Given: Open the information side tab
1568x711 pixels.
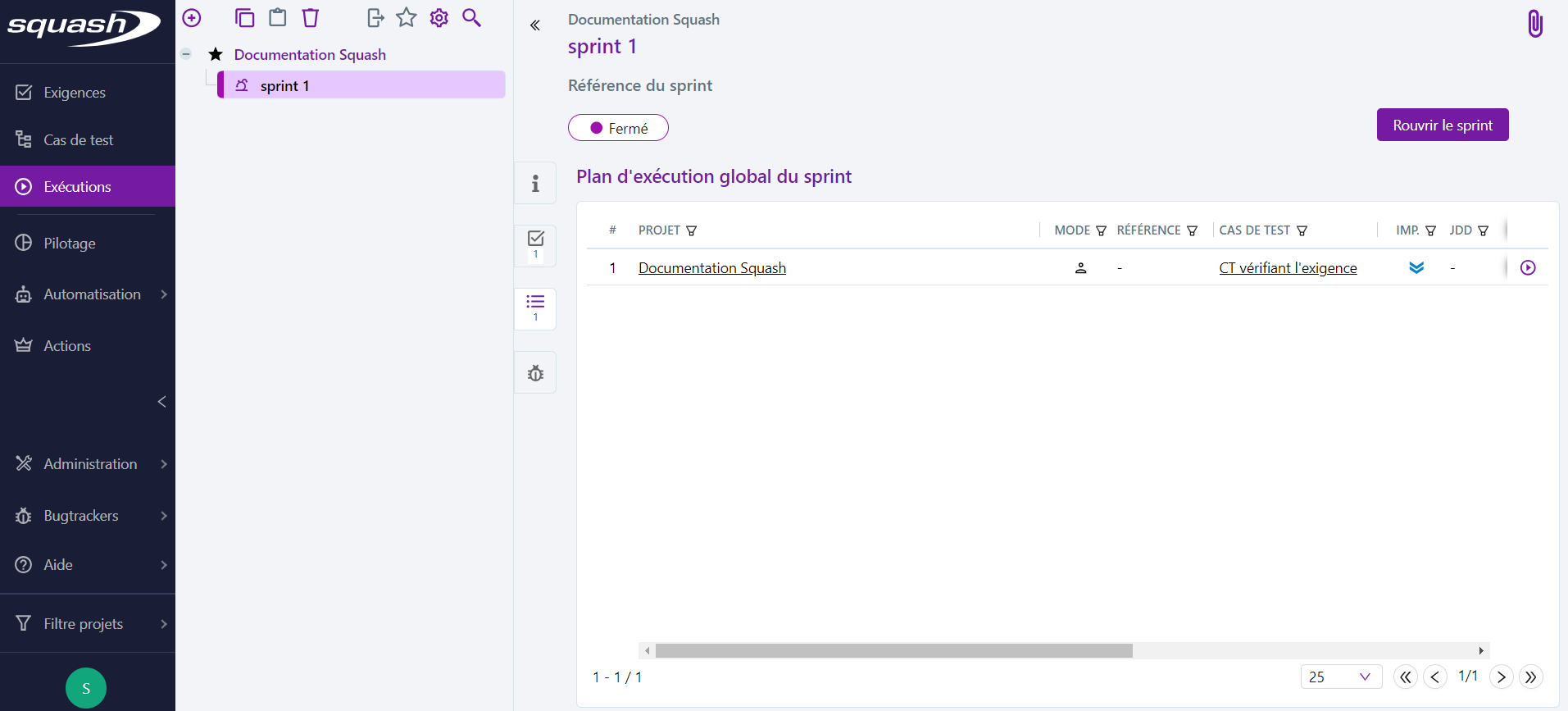Looking at the screenshot, I should pyautogui.click(x=535, y=183).
